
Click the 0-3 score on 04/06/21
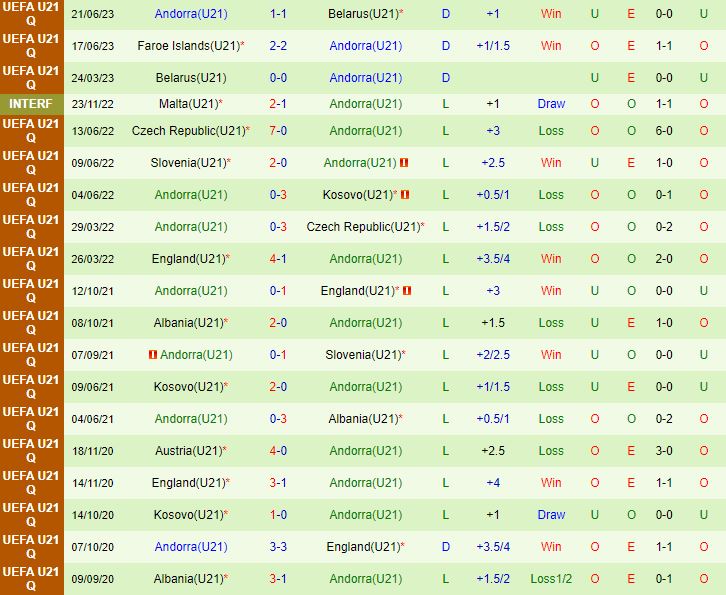coord(278,419)
